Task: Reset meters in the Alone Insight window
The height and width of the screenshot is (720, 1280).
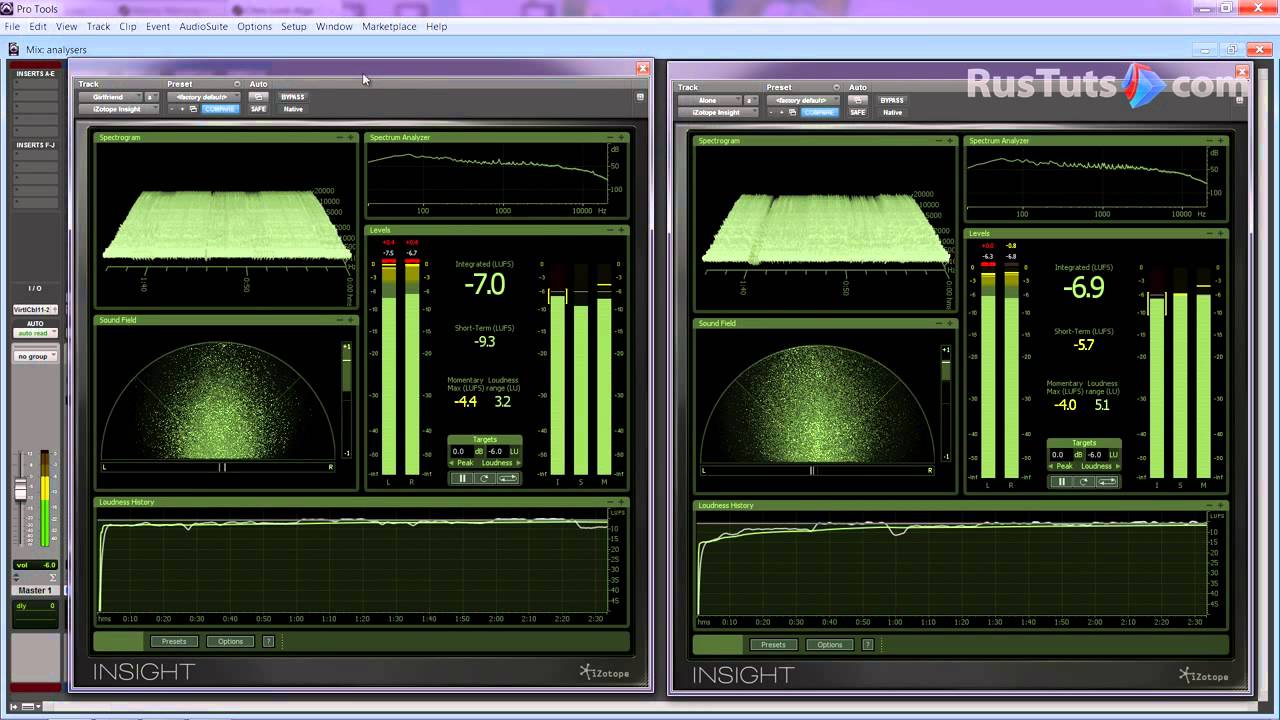Action: click(x=1084, y=482)
